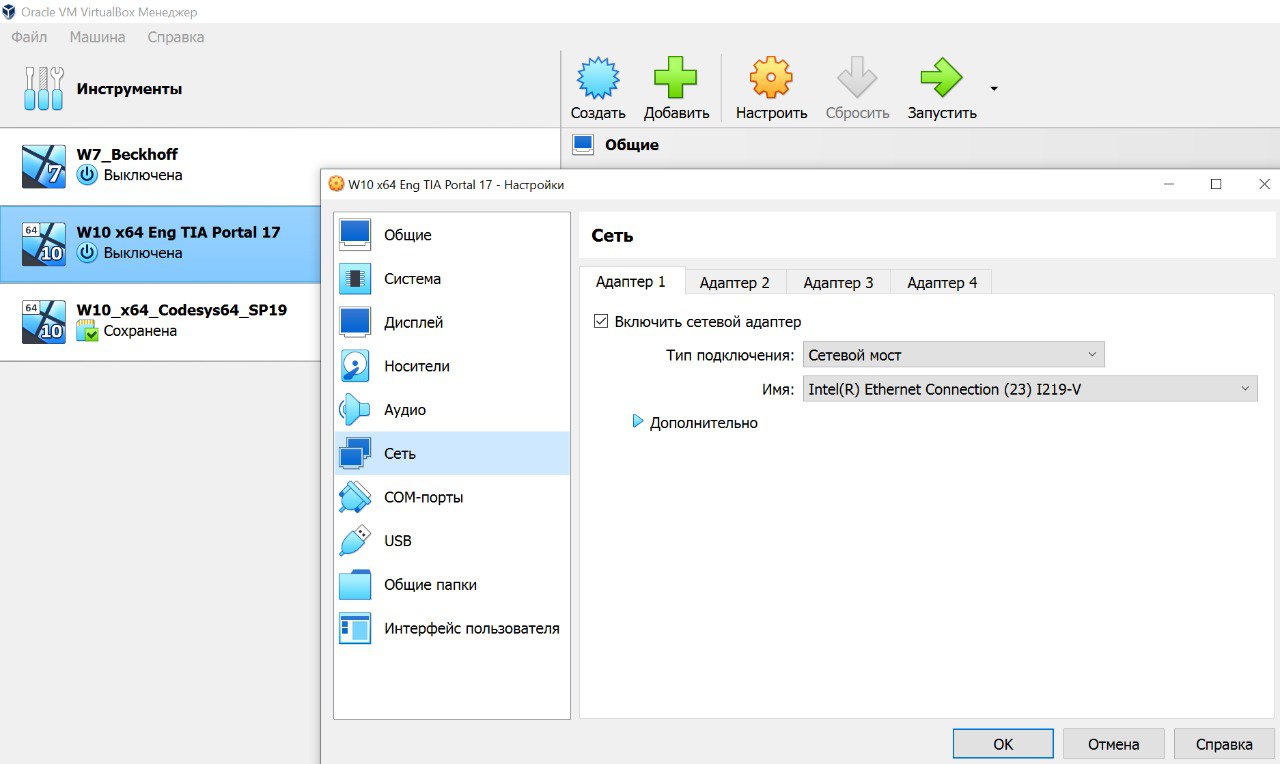The height and width of the screenshot is (764, 1280).
Task: Click Общие section header in details pane
Action: click(631, 145)
